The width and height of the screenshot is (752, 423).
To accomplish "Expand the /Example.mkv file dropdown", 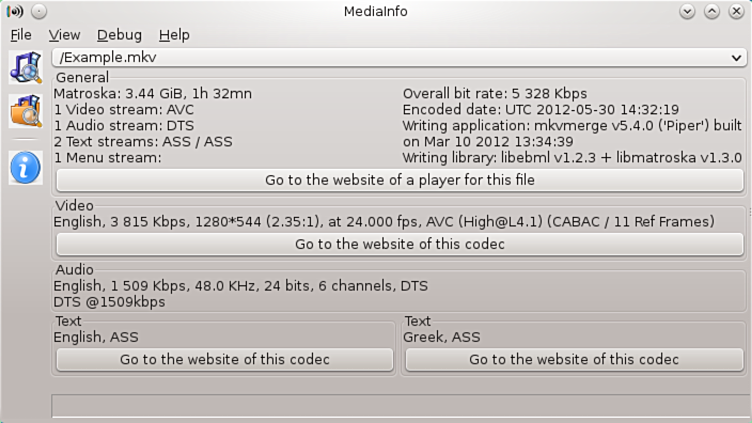I will point(737,58).
